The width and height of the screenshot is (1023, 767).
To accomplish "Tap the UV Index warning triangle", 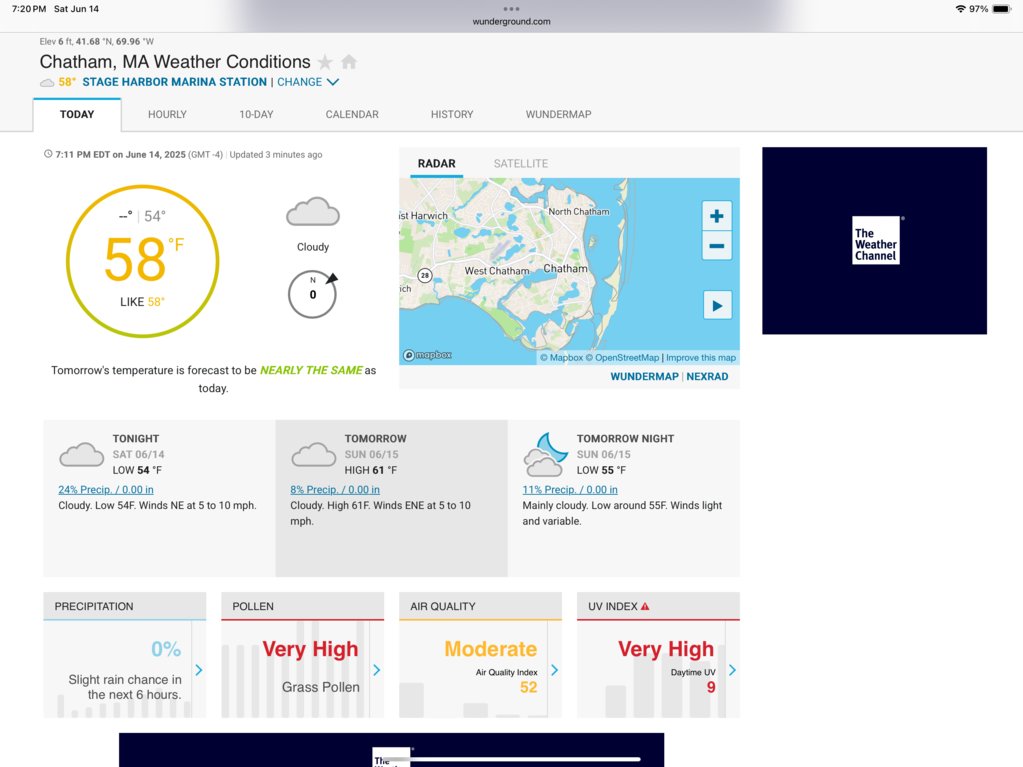I will pos(645,606).
